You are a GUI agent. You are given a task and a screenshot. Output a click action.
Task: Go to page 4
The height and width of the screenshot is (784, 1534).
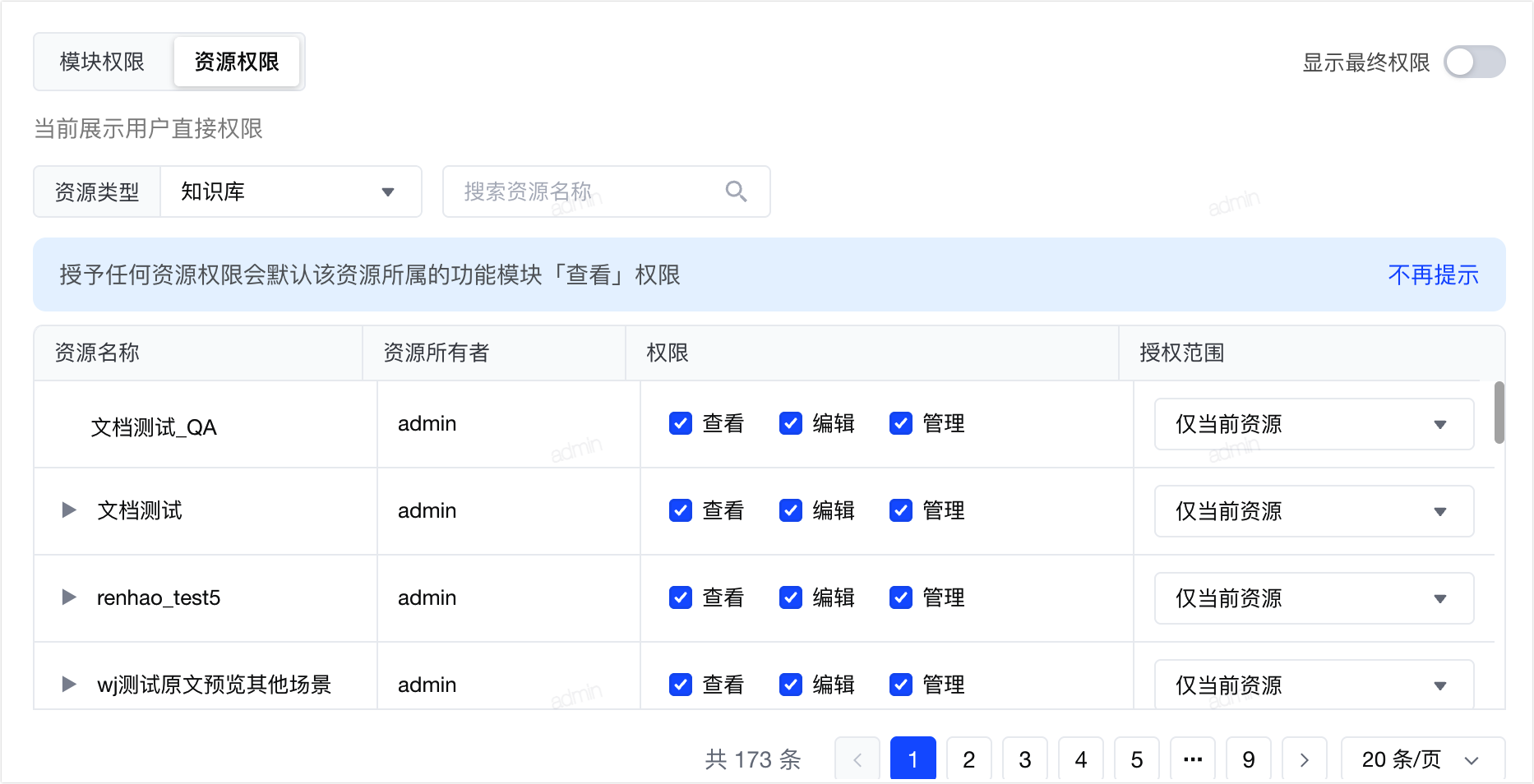coord(1081,759)
